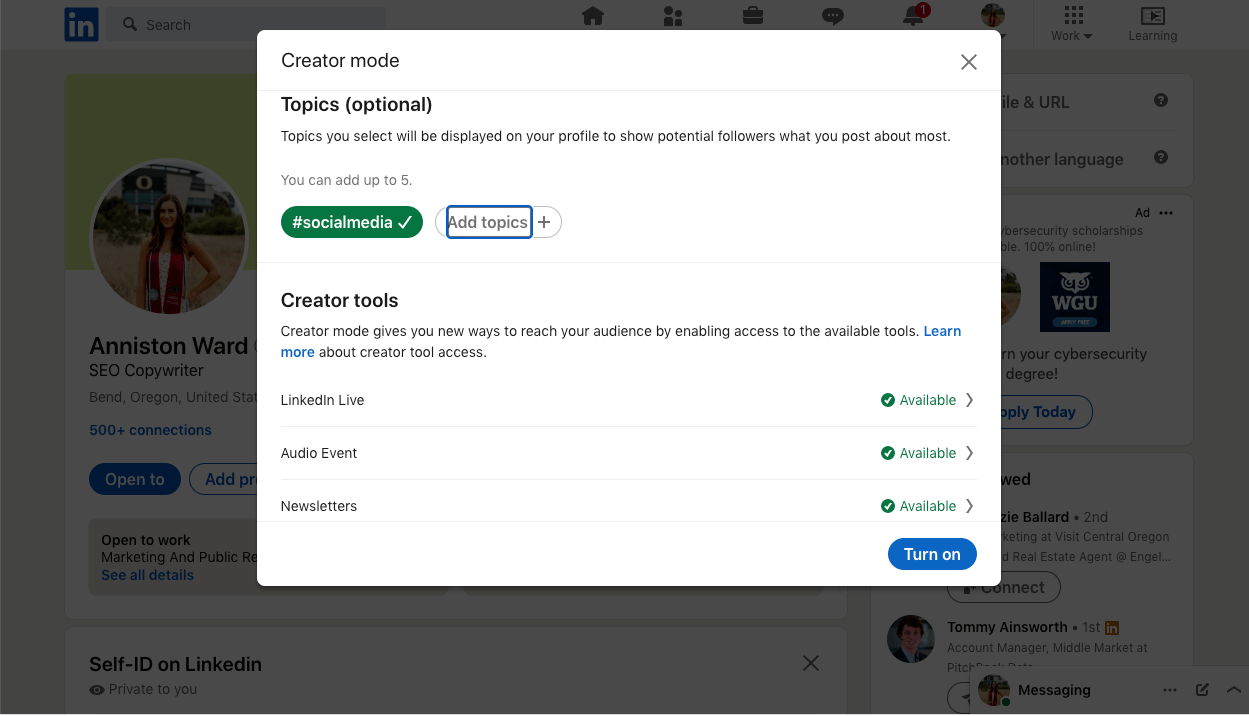Open the Jobs briefcase icon
Screen dimensions: 1249x716
coord(752,17)
